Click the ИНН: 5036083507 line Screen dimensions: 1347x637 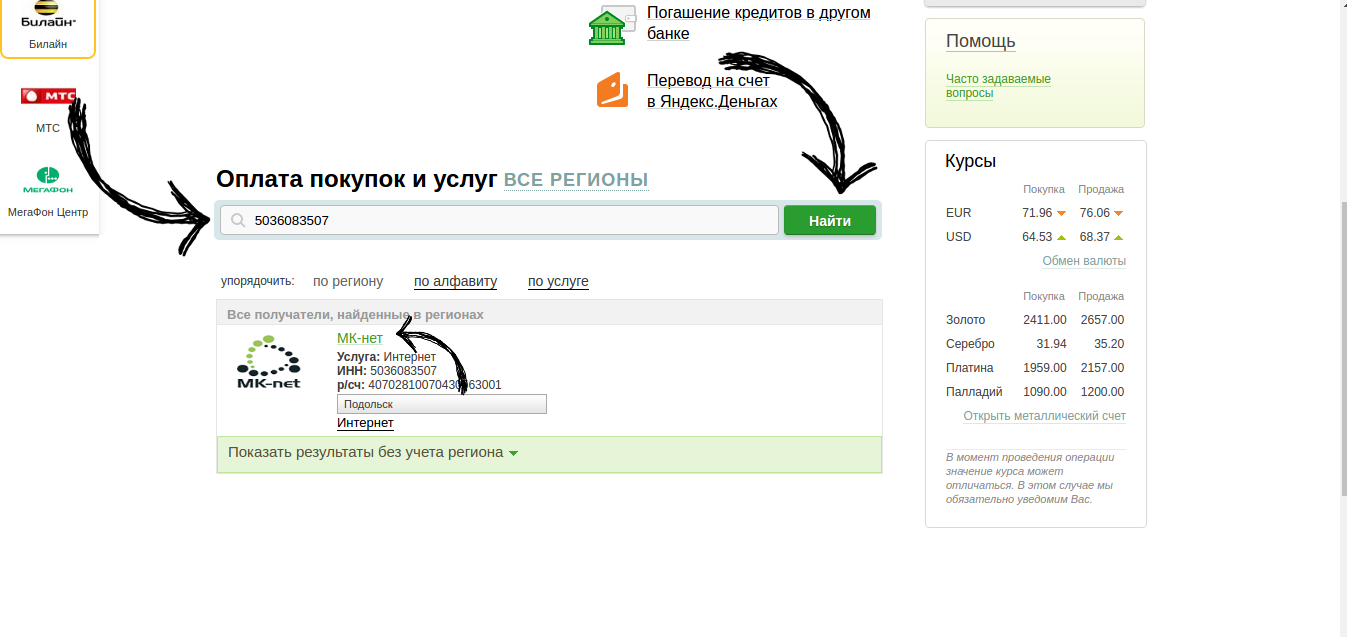pyautogui.click(x=387, y=370)
